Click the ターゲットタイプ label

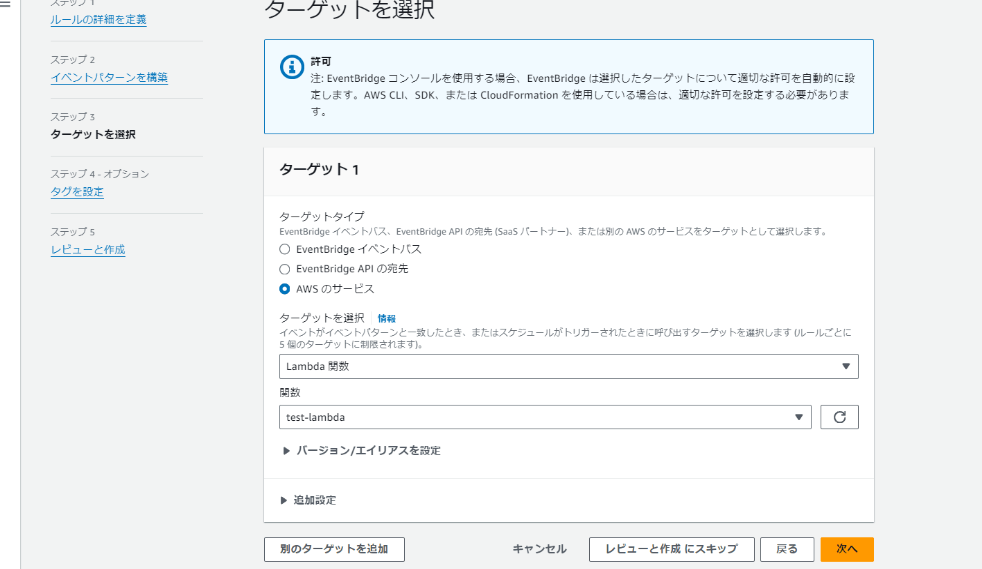tap(321, 217)
